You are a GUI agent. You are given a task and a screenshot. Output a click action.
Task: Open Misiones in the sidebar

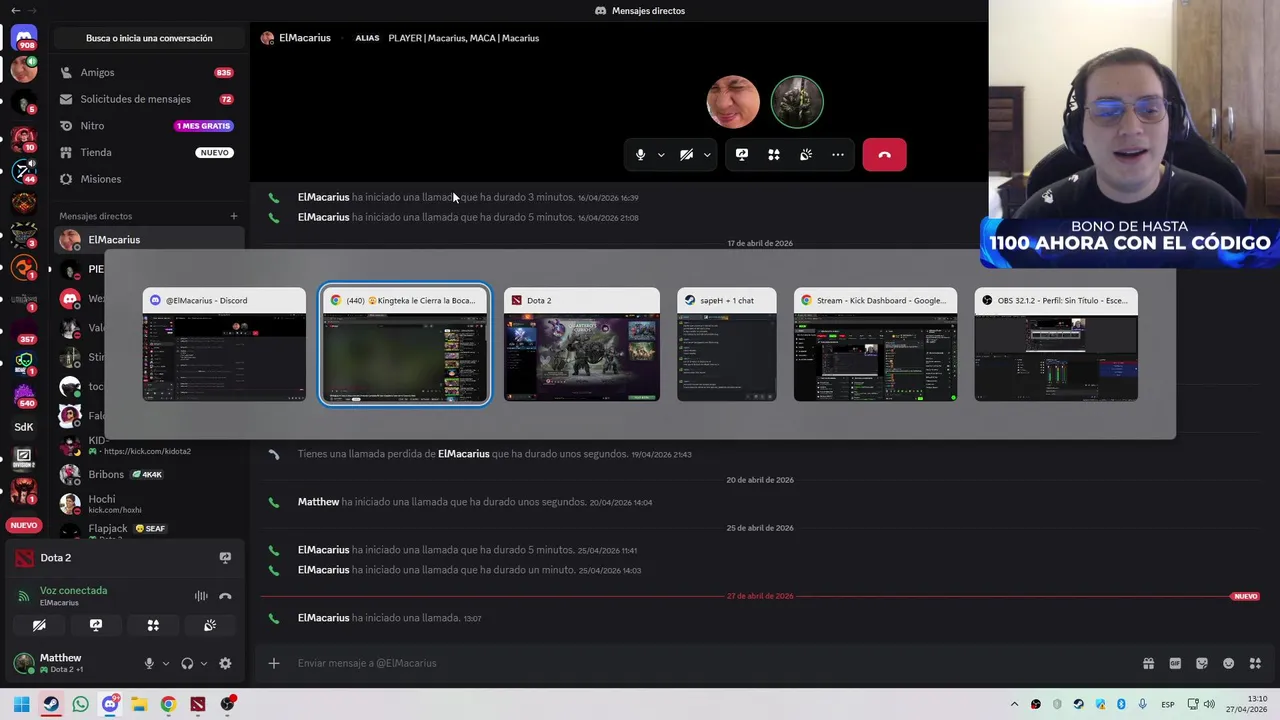149,179
